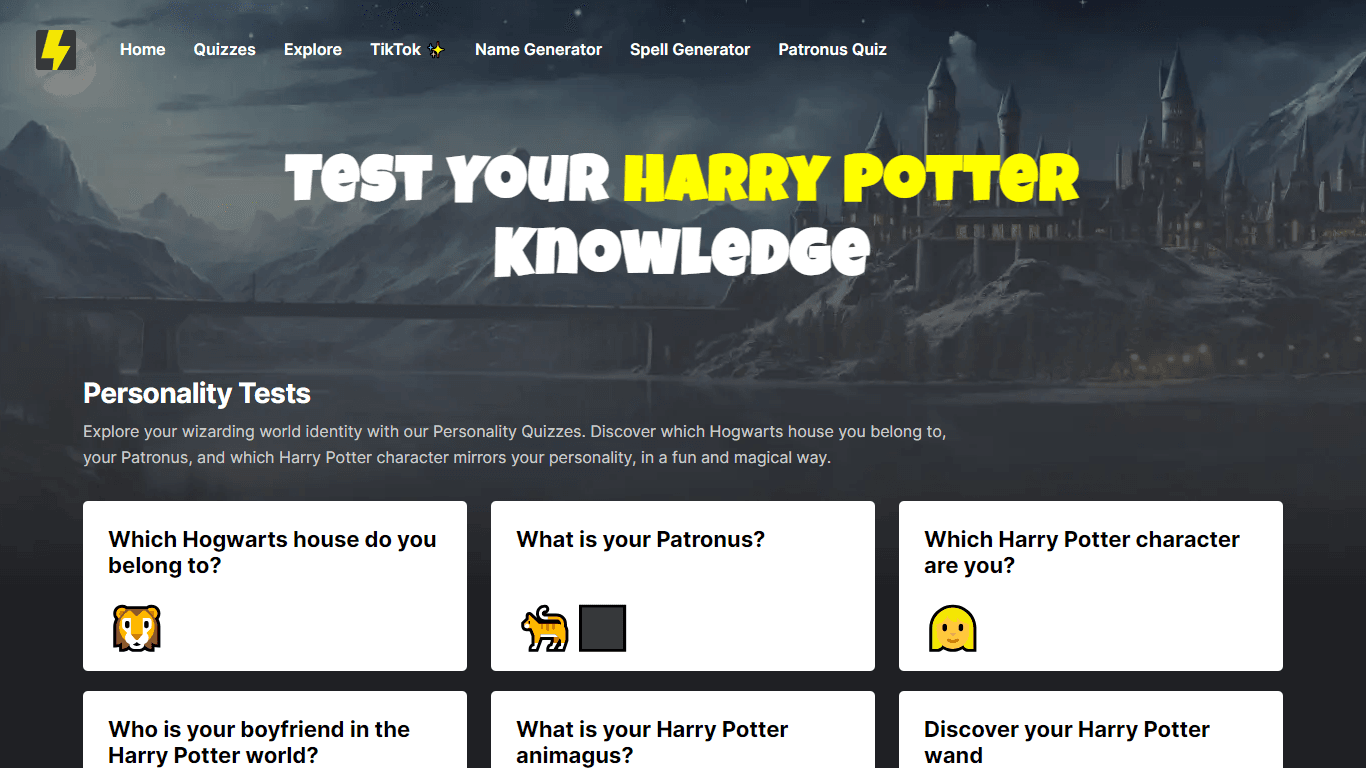Click the "Personality Tests" section heading
This screenshot has width=1366, height=768.
click(197, 394)
